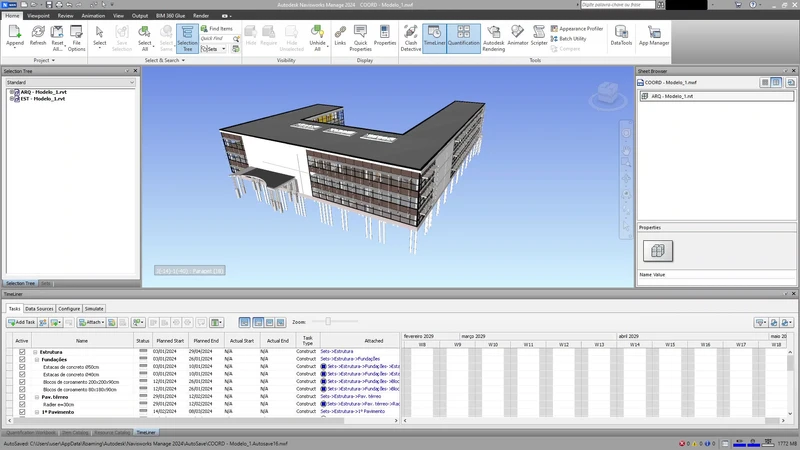
Task: Click the Add Task button
Action: [21, 322]
